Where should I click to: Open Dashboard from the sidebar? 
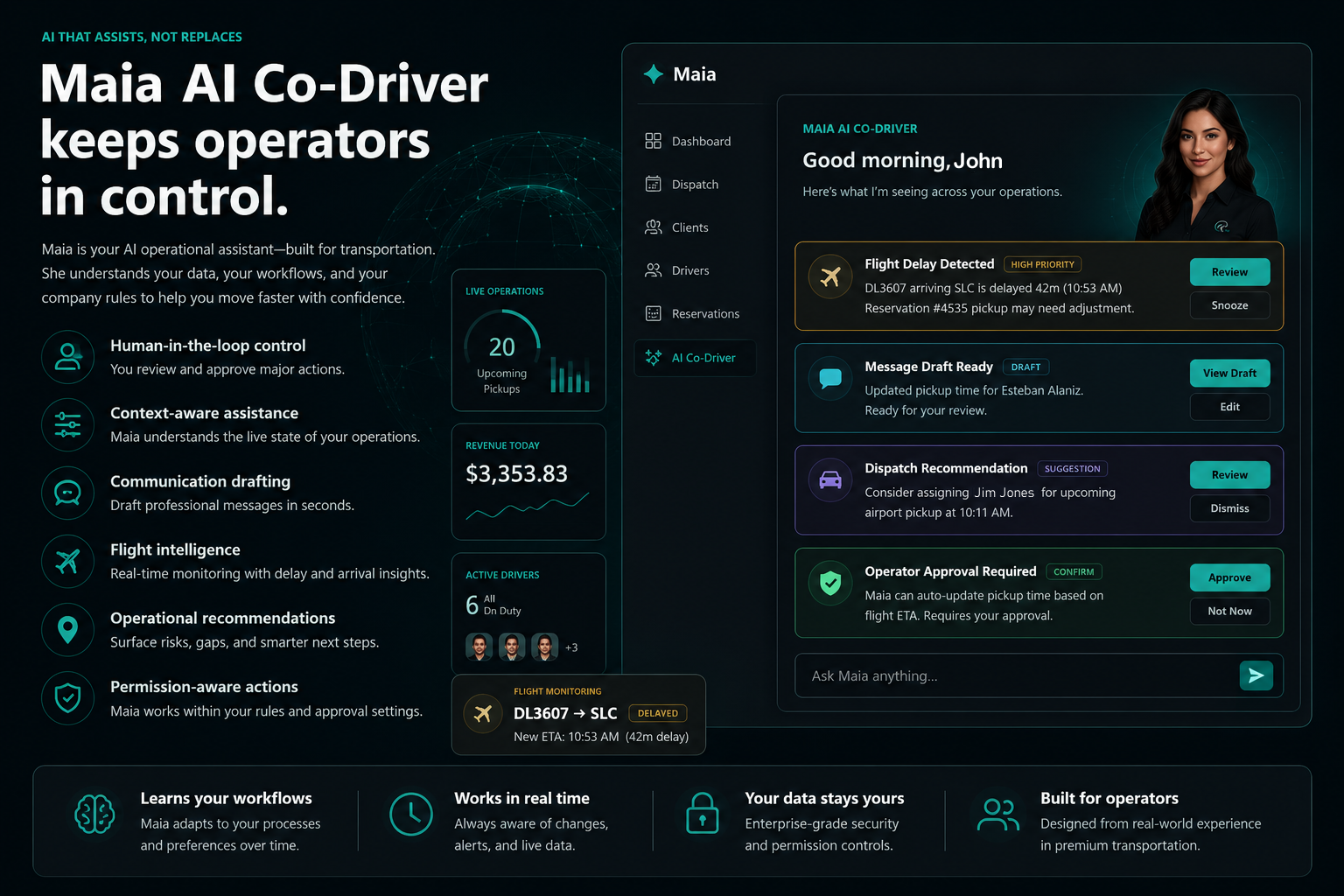(x=688, y=141)
